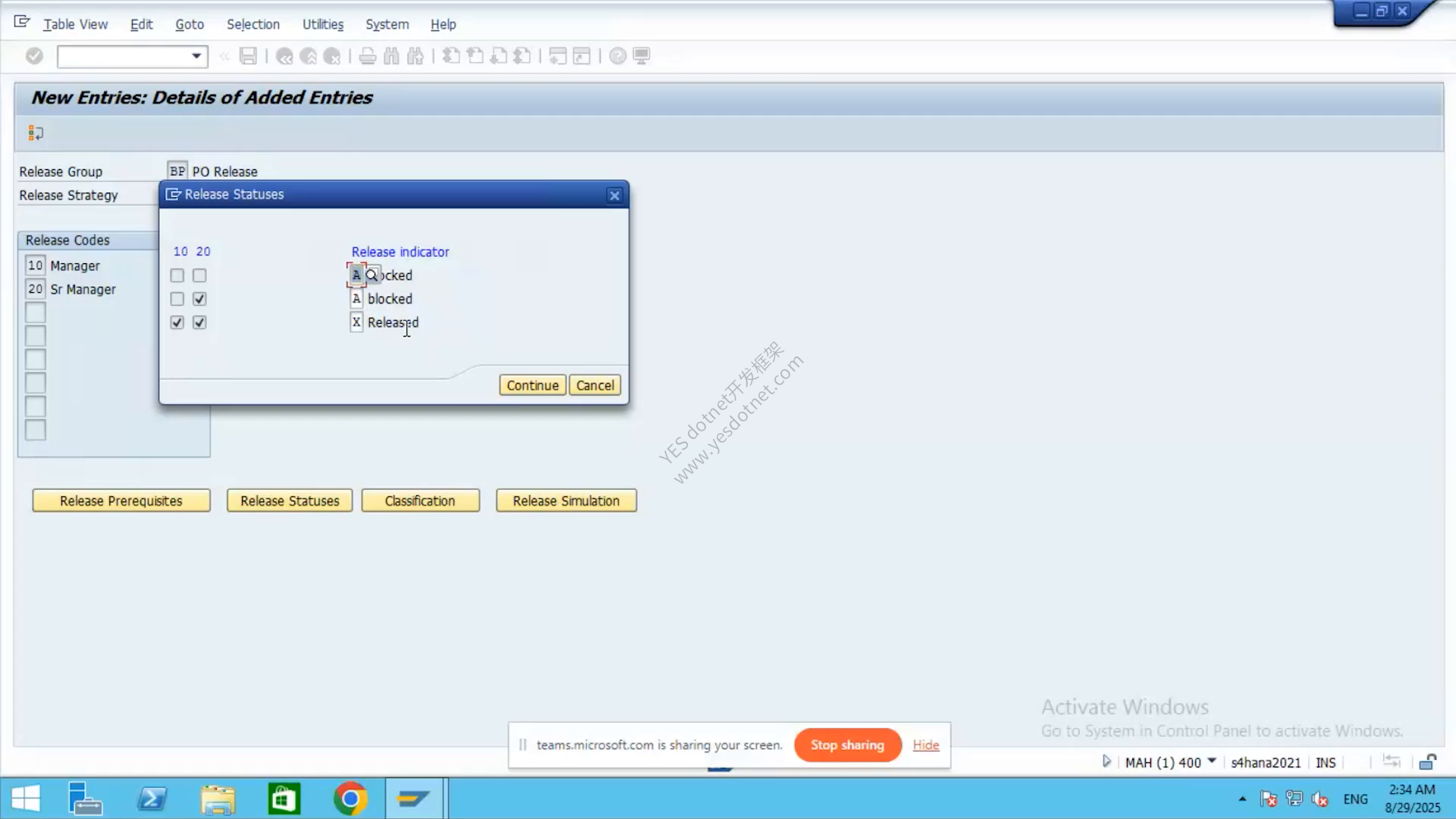The image size is (1456, 819).
Task: Click the icon under the New Entries title
Action: pos(36,133)
